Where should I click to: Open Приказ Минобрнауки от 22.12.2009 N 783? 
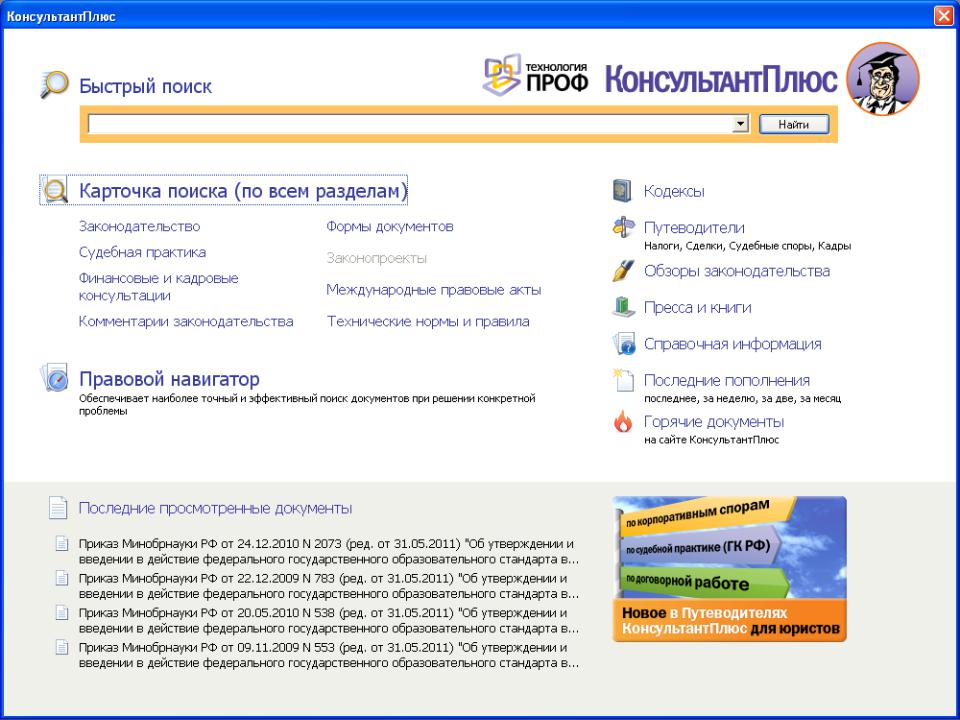coord(329,586)
